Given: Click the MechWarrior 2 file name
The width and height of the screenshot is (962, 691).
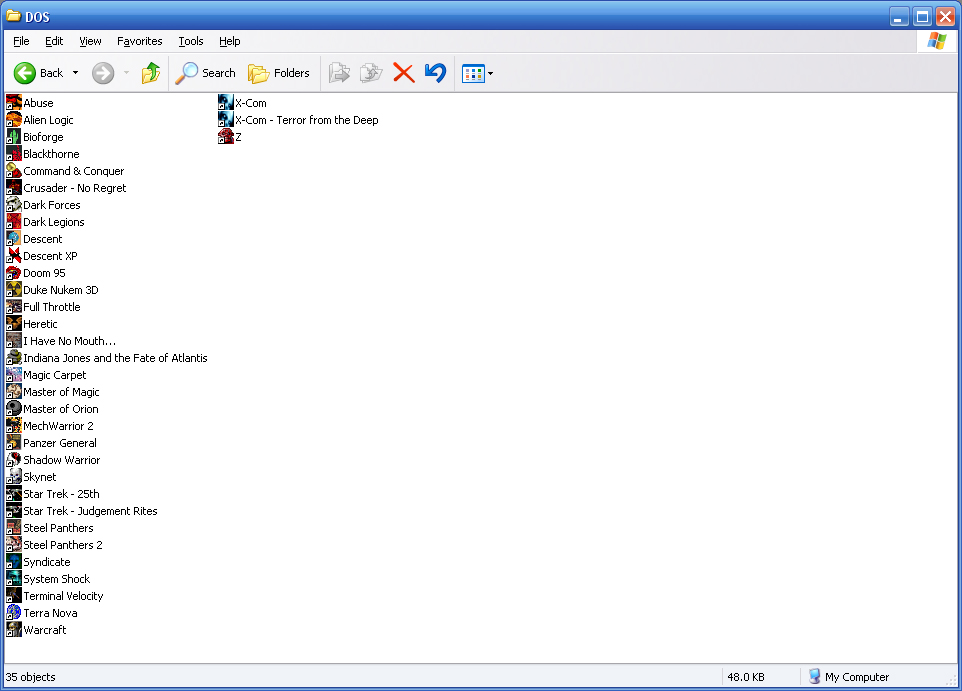Looking at the screenshot, I should (58, 426).
